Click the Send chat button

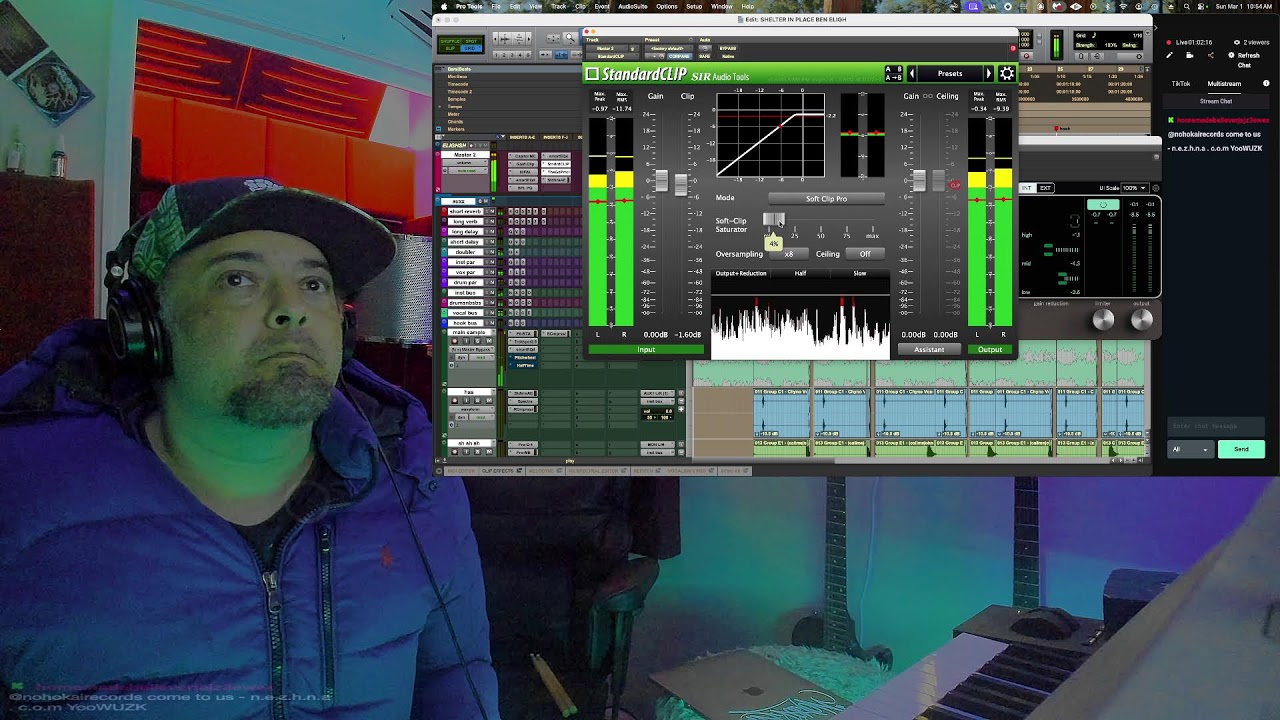tap(1241, 449)
